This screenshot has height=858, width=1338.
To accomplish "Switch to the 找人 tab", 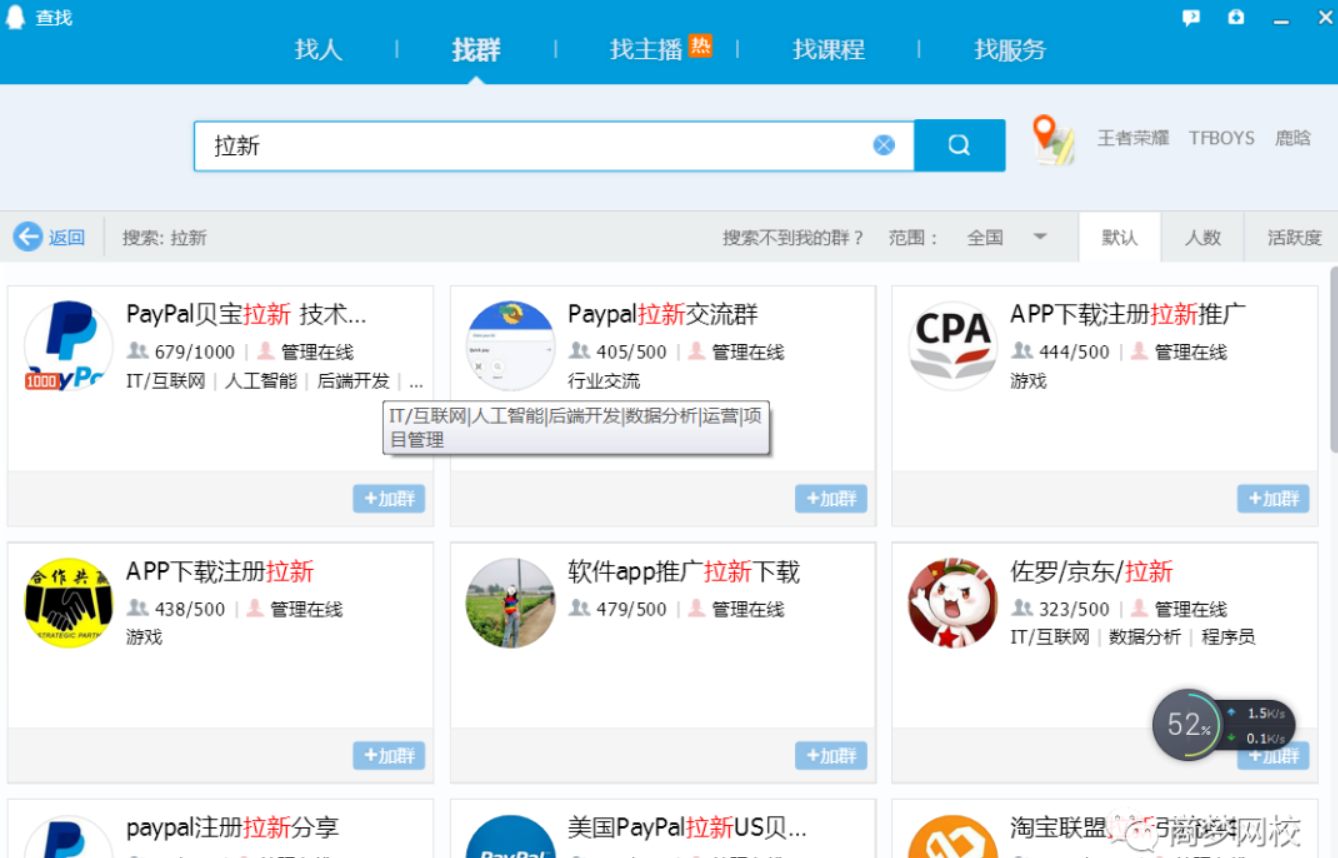I will [319, 49].
